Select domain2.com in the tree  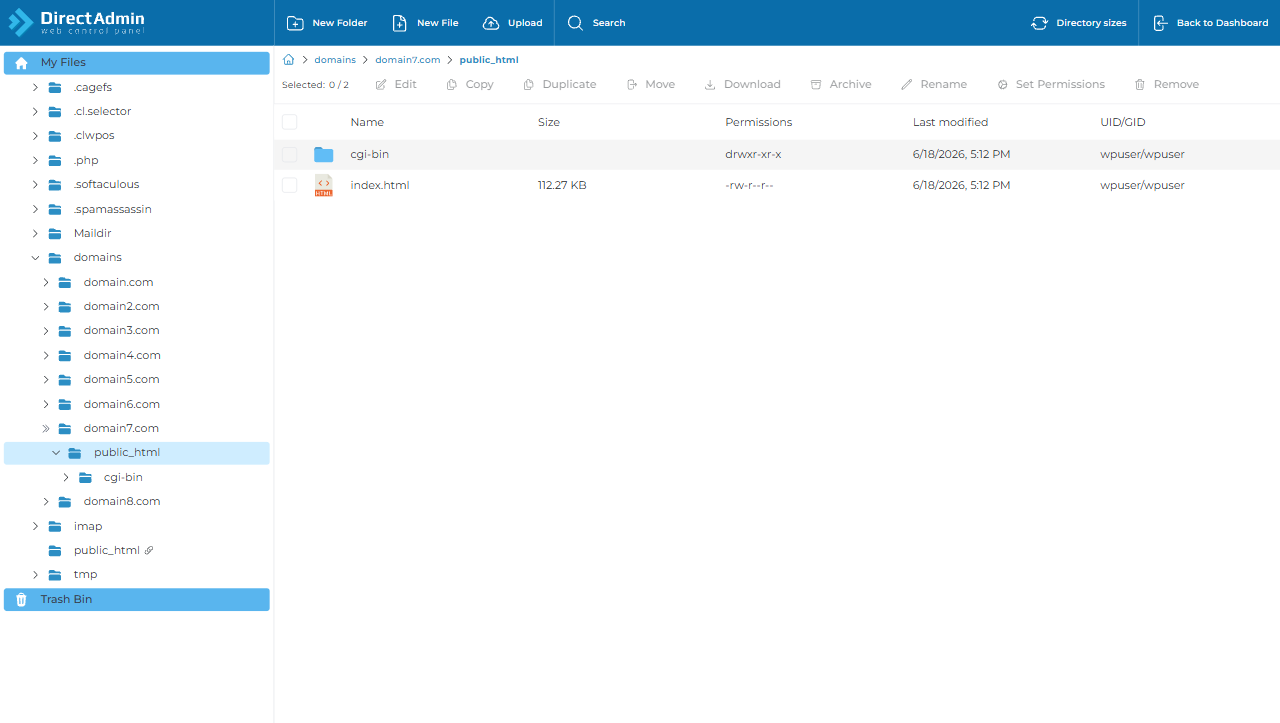pyautogui.click(x=122, y=306)
